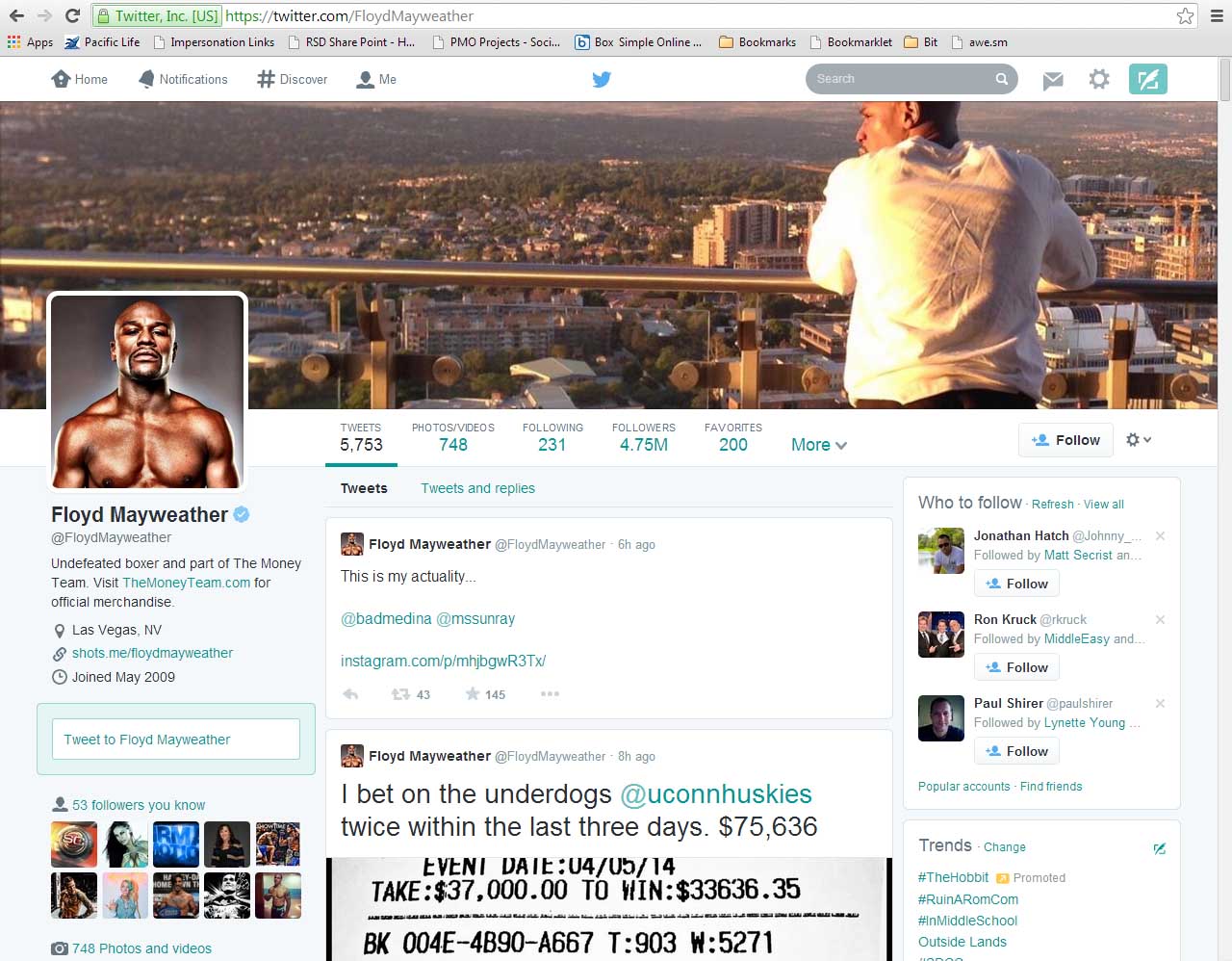Open Pacific Life bookmark

pos(102,42)
